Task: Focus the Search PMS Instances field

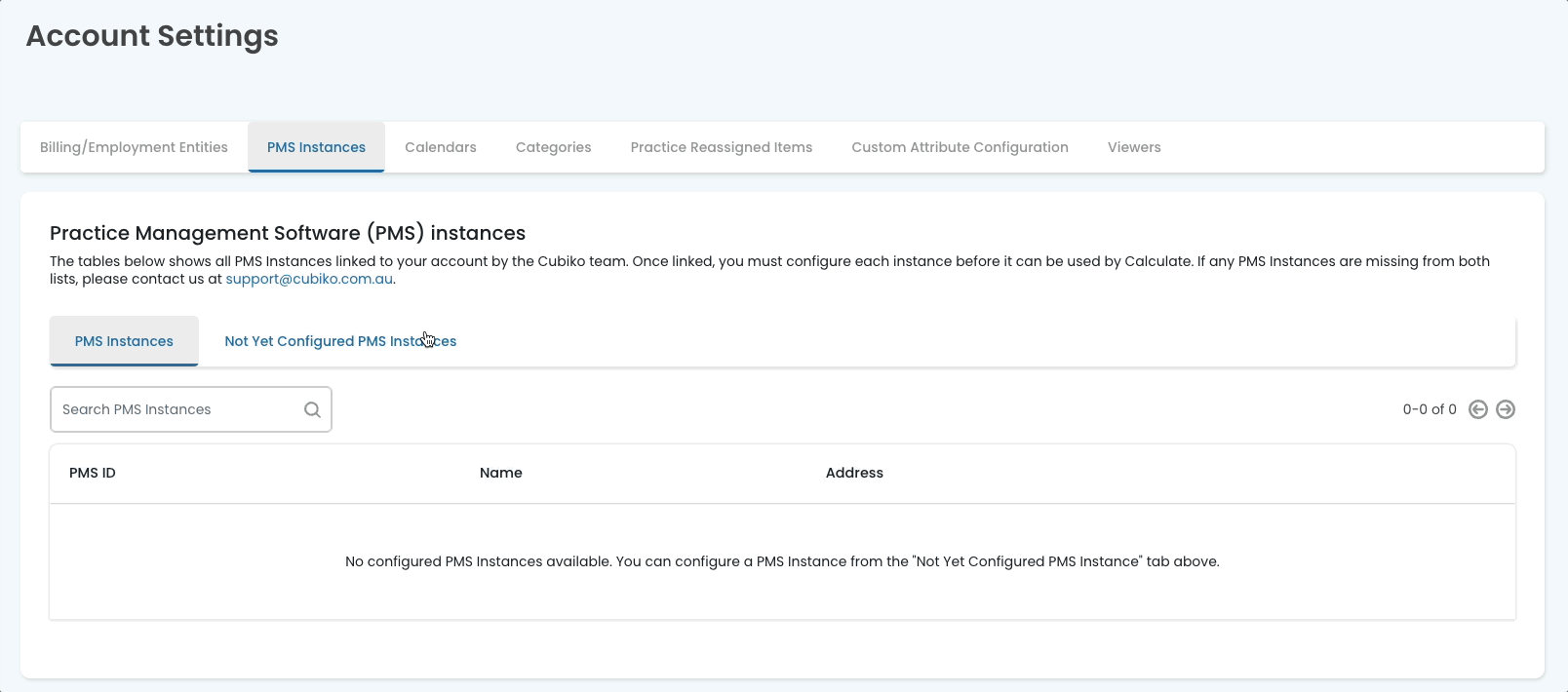Action: point(176,409)
